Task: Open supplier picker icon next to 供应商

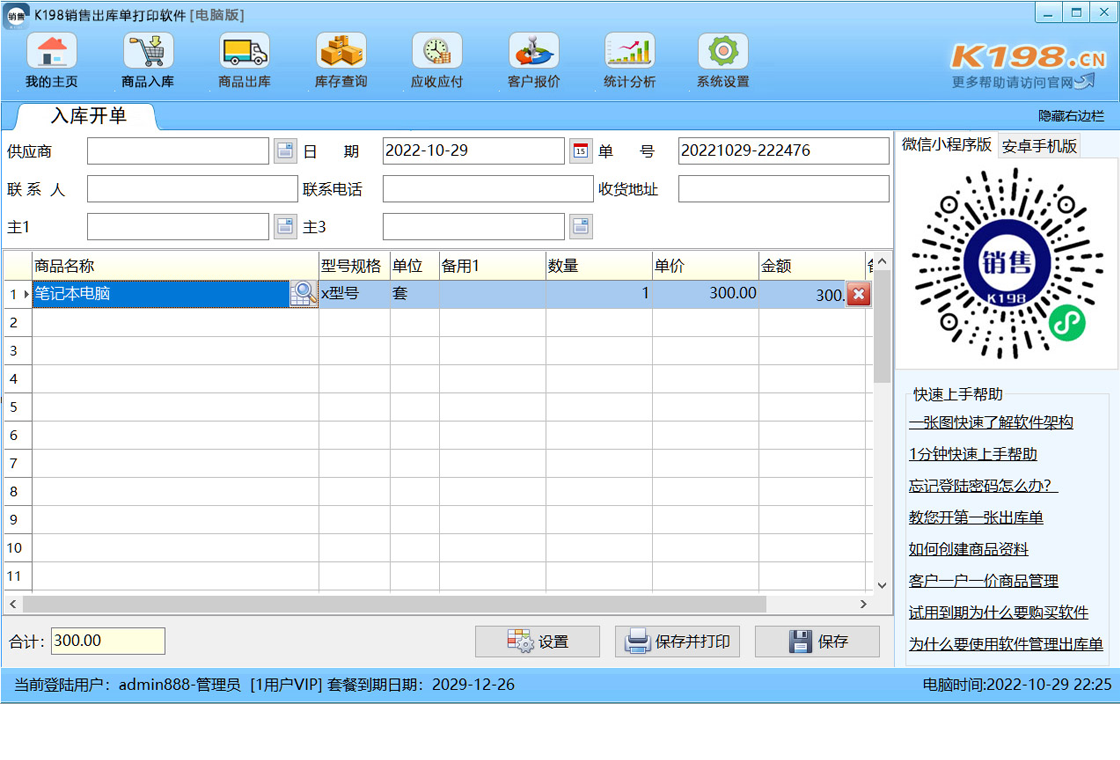Action: click(286, 151)
